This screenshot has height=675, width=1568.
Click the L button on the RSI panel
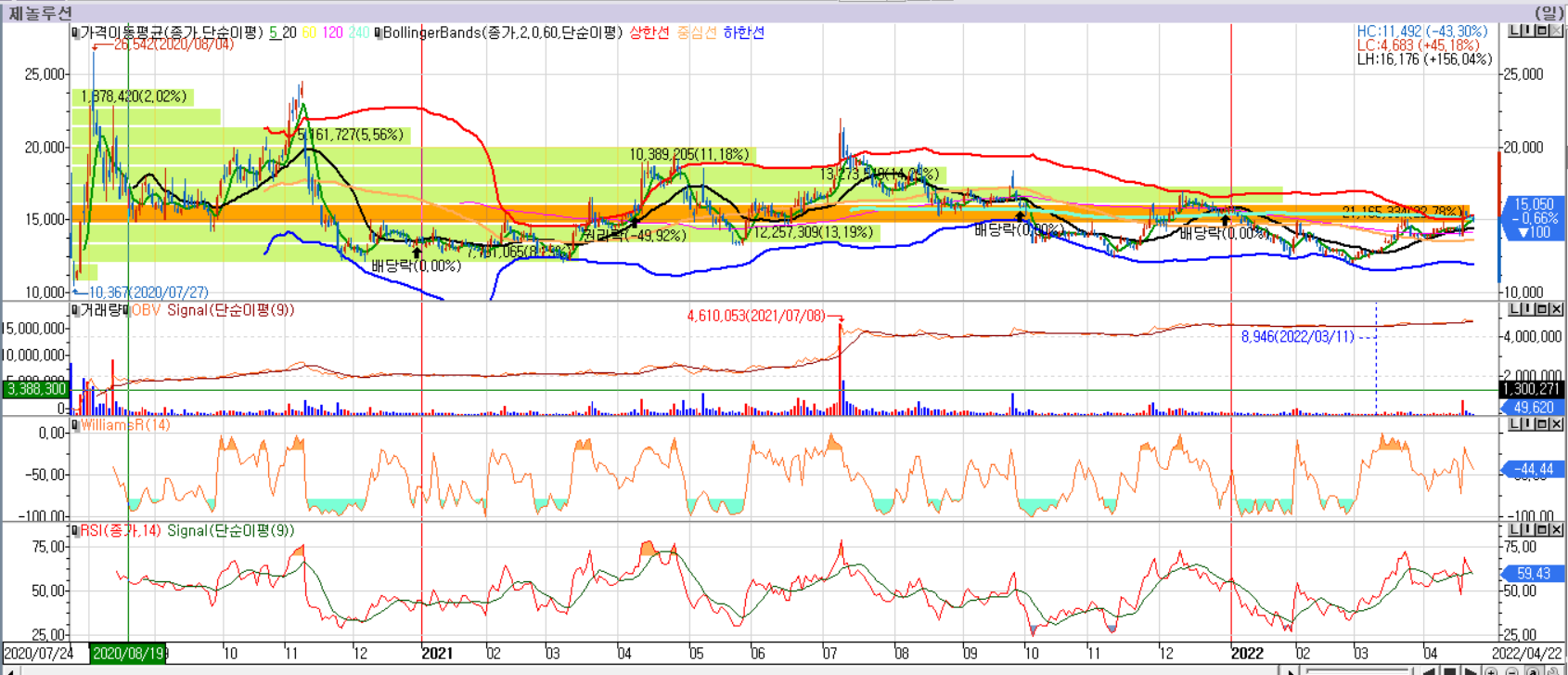pyautogui.click(x=1514, y=530)
